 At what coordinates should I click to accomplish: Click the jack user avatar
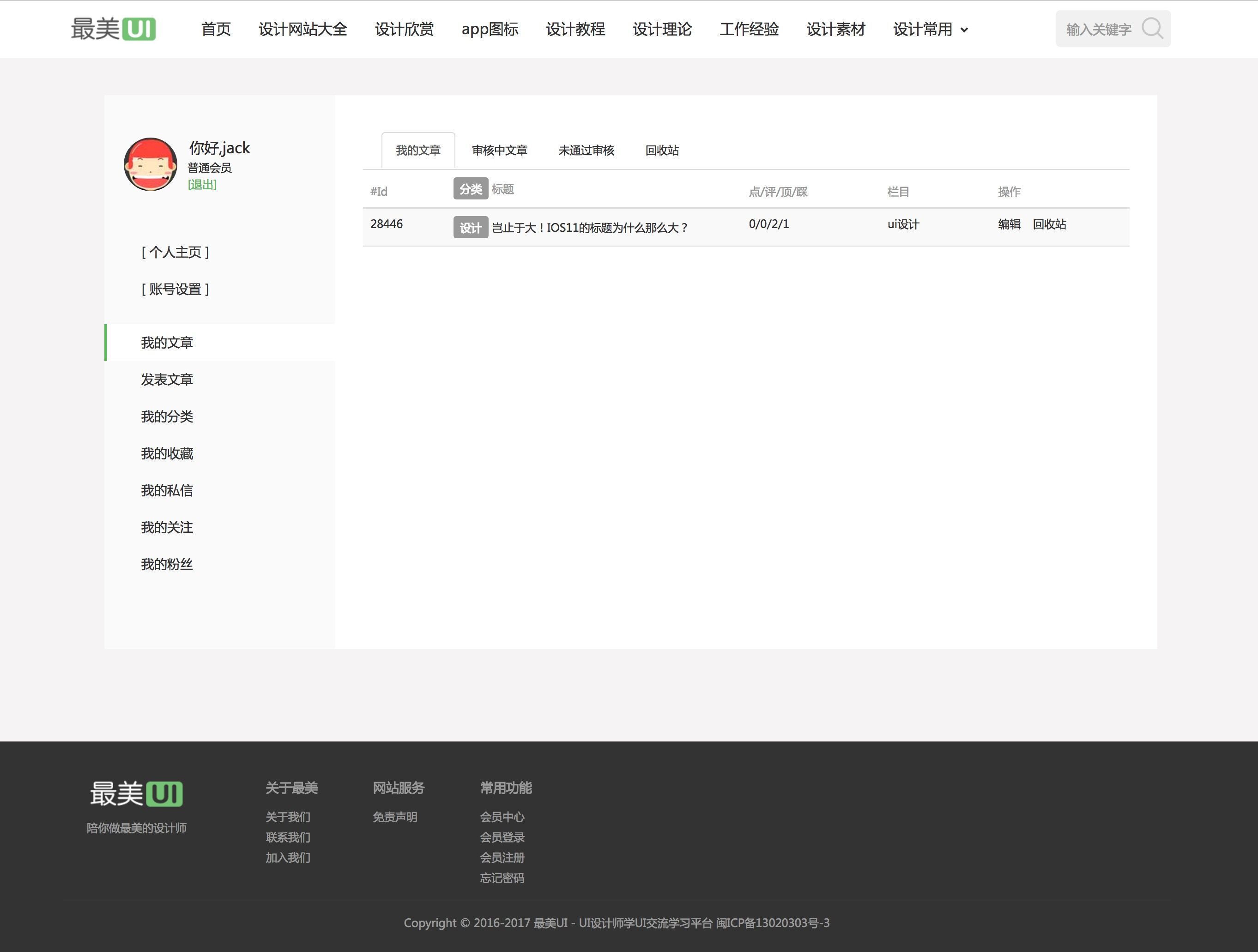(151, 164)
